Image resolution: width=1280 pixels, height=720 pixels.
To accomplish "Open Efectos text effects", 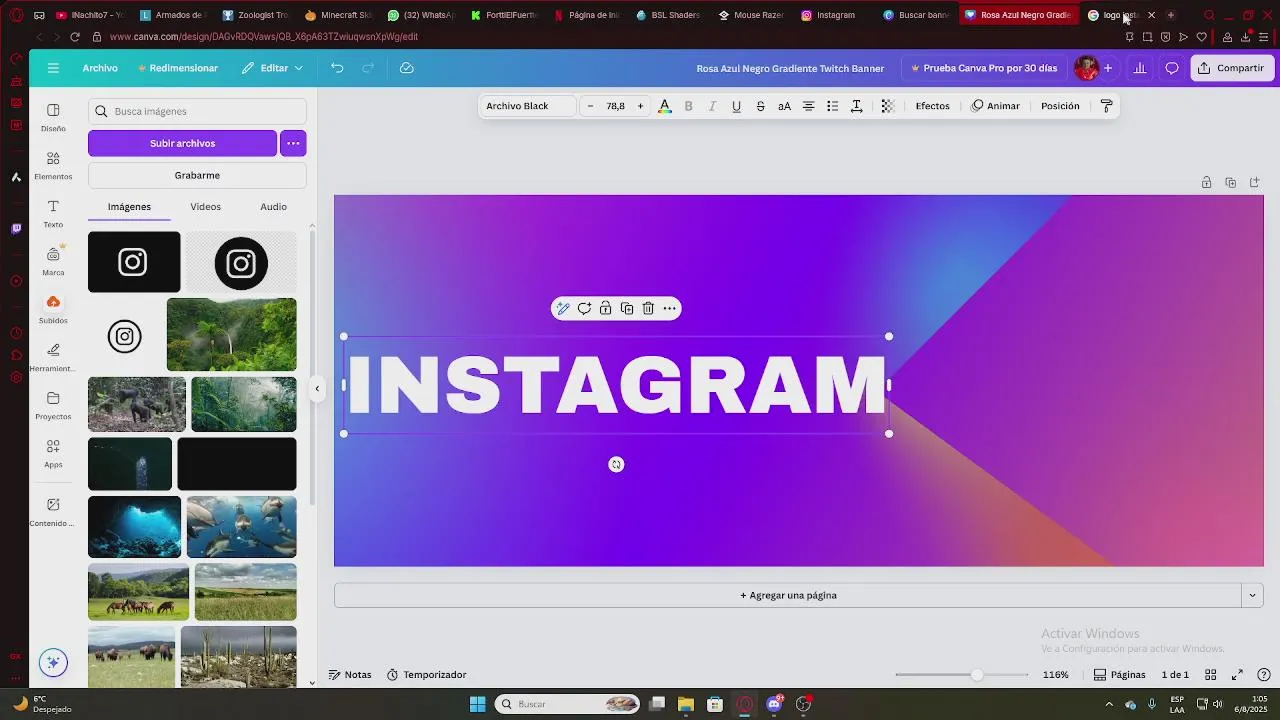I will [932, 106].
